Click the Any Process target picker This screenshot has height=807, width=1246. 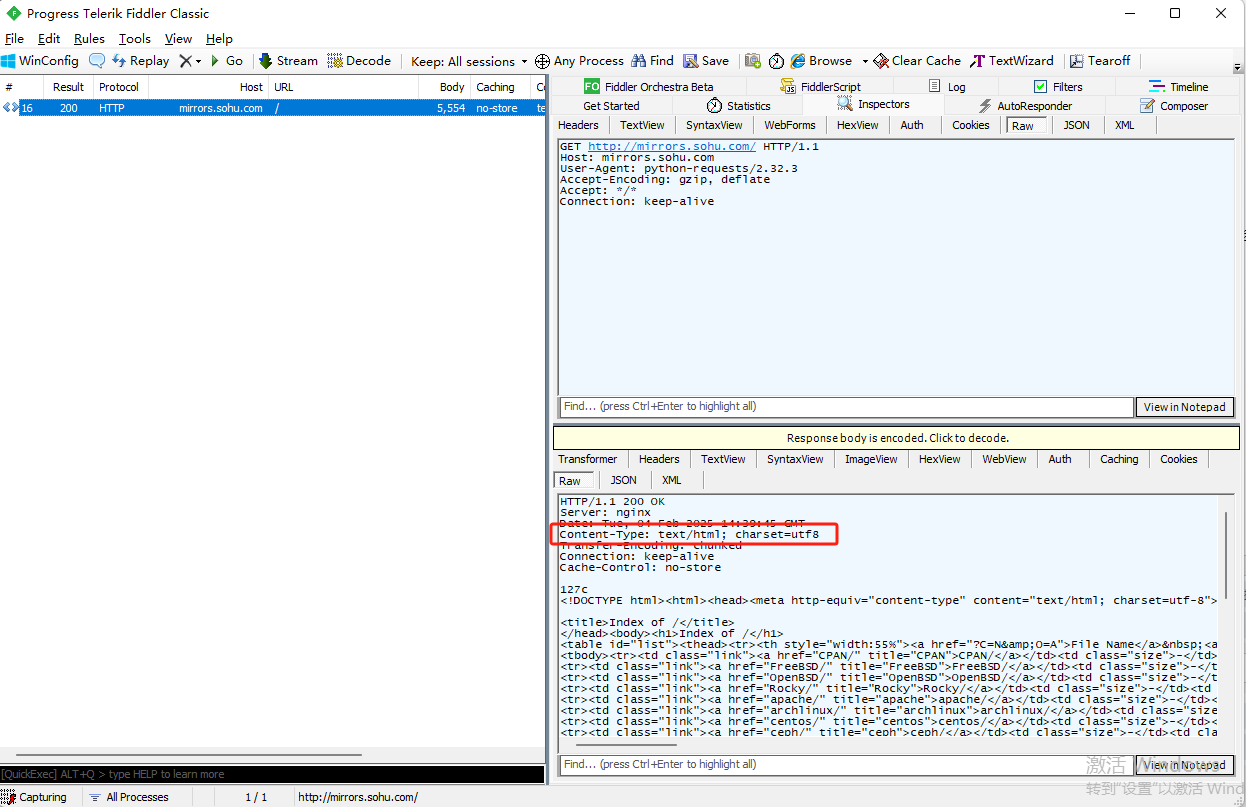pos(579,61)
